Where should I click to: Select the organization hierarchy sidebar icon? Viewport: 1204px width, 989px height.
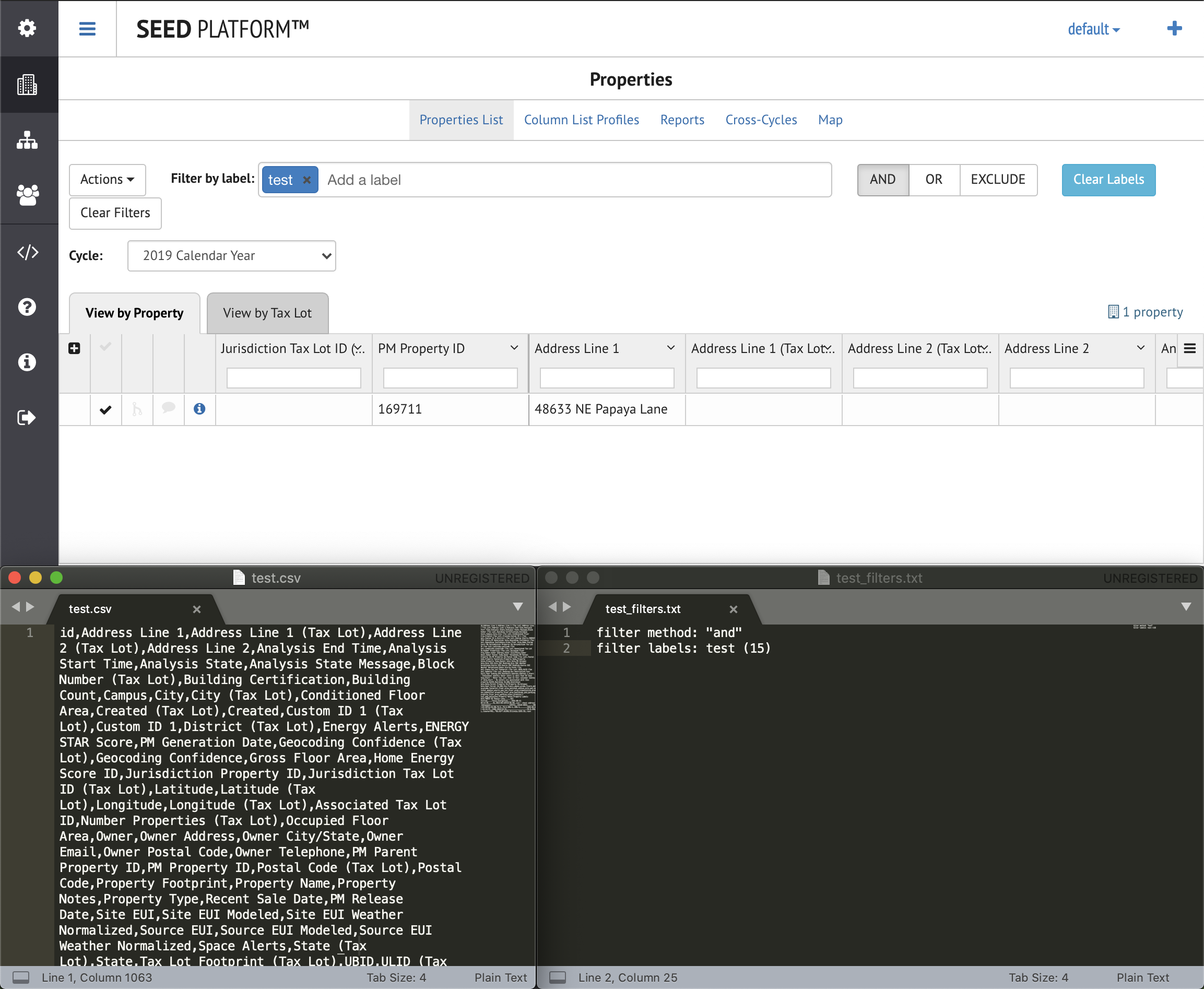click(x=28, y=140)
